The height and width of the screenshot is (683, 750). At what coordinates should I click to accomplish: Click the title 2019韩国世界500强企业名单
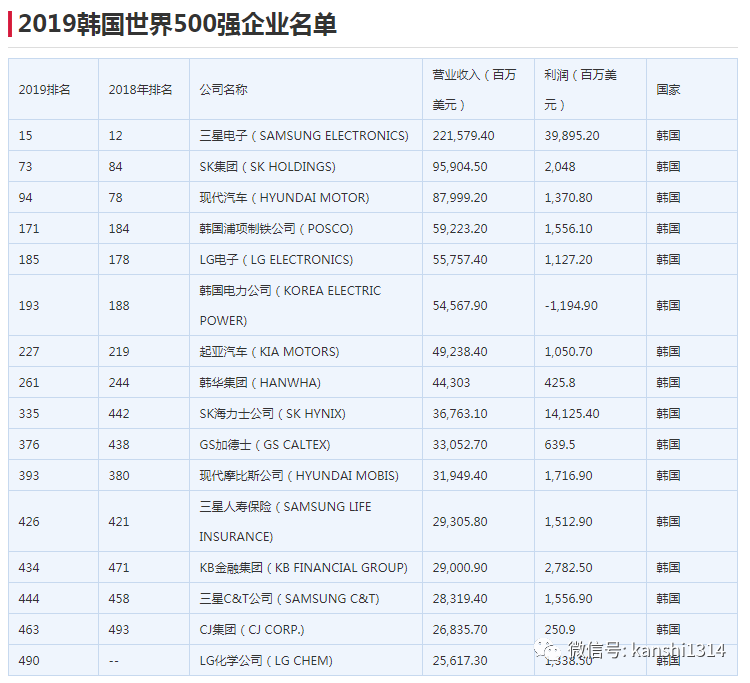tap(177, 24)
